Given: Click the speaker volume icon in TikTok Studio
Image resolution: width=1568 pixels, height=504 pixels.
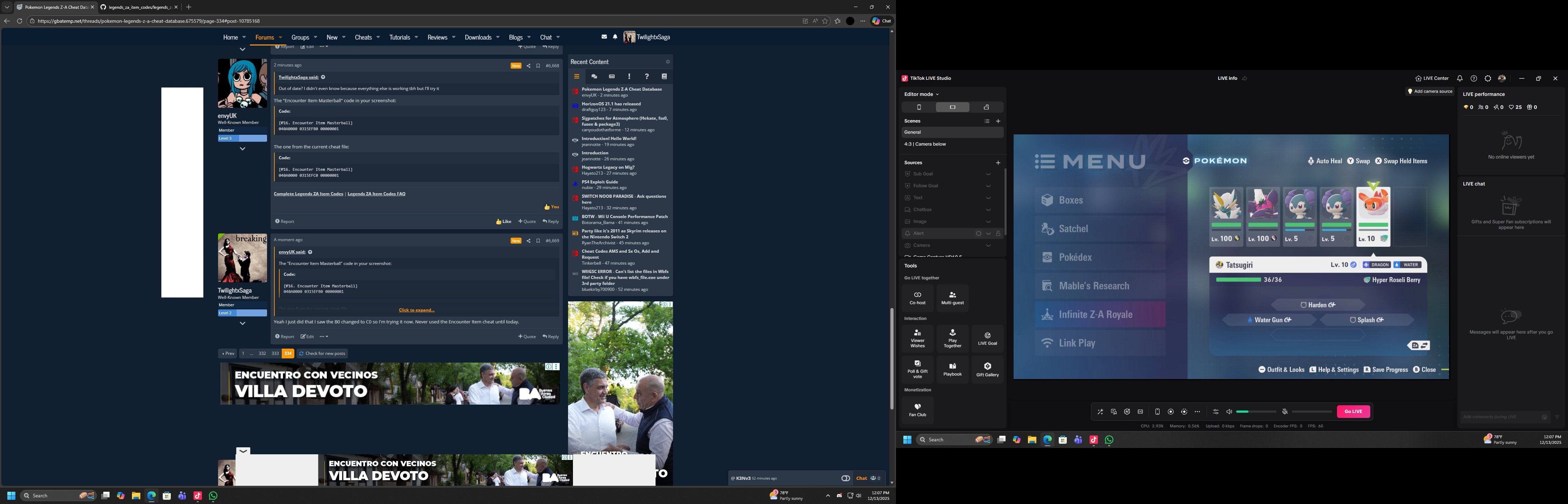Looking at the screenshot, I should coord(1229,412).
